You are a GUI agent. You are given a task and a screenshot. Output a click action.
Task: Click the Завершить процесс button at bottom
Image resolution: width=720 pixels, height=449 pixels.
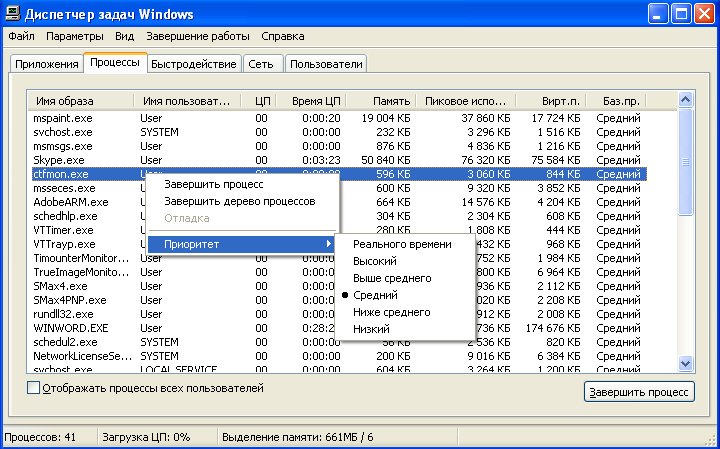[639, 392]
